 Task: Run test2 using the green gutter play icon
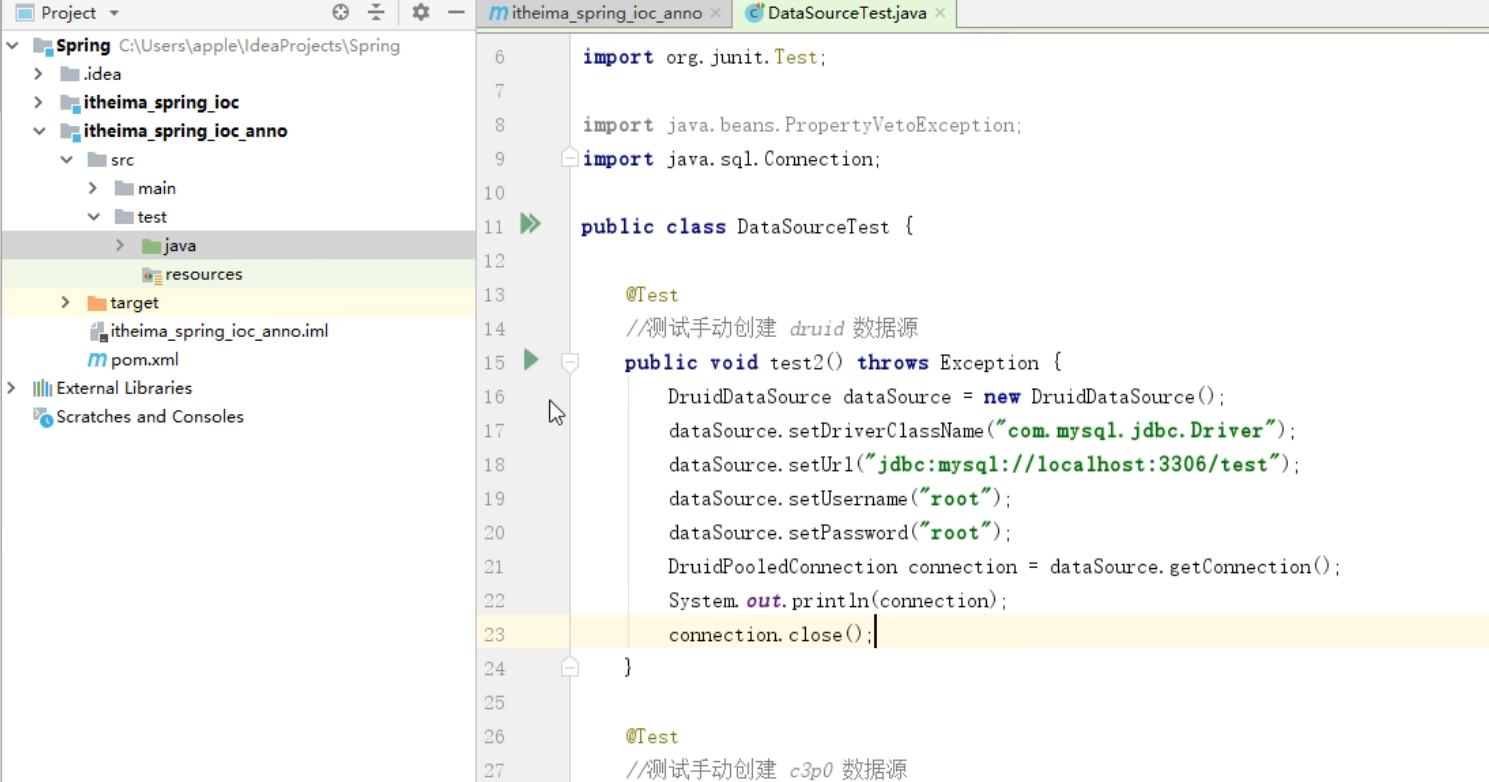point(531,361)
